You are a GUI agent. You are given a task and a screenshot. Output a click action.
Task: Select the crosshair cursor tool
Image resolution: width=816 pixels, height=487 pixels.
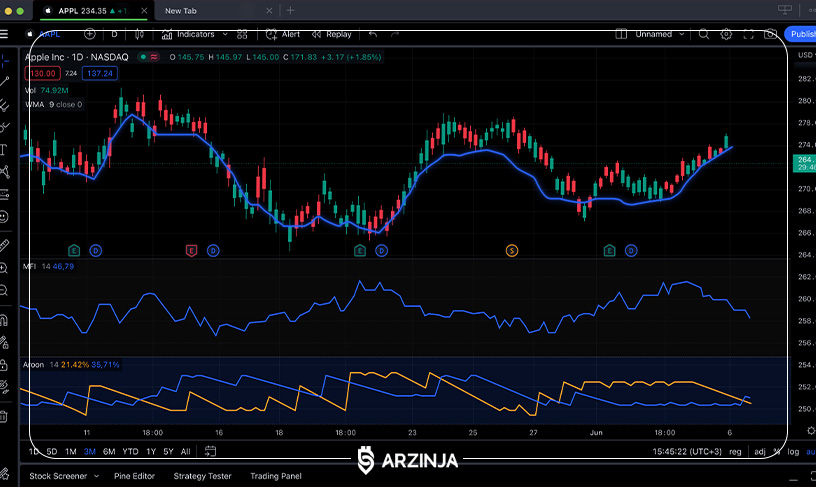click(x=4, y=60)
